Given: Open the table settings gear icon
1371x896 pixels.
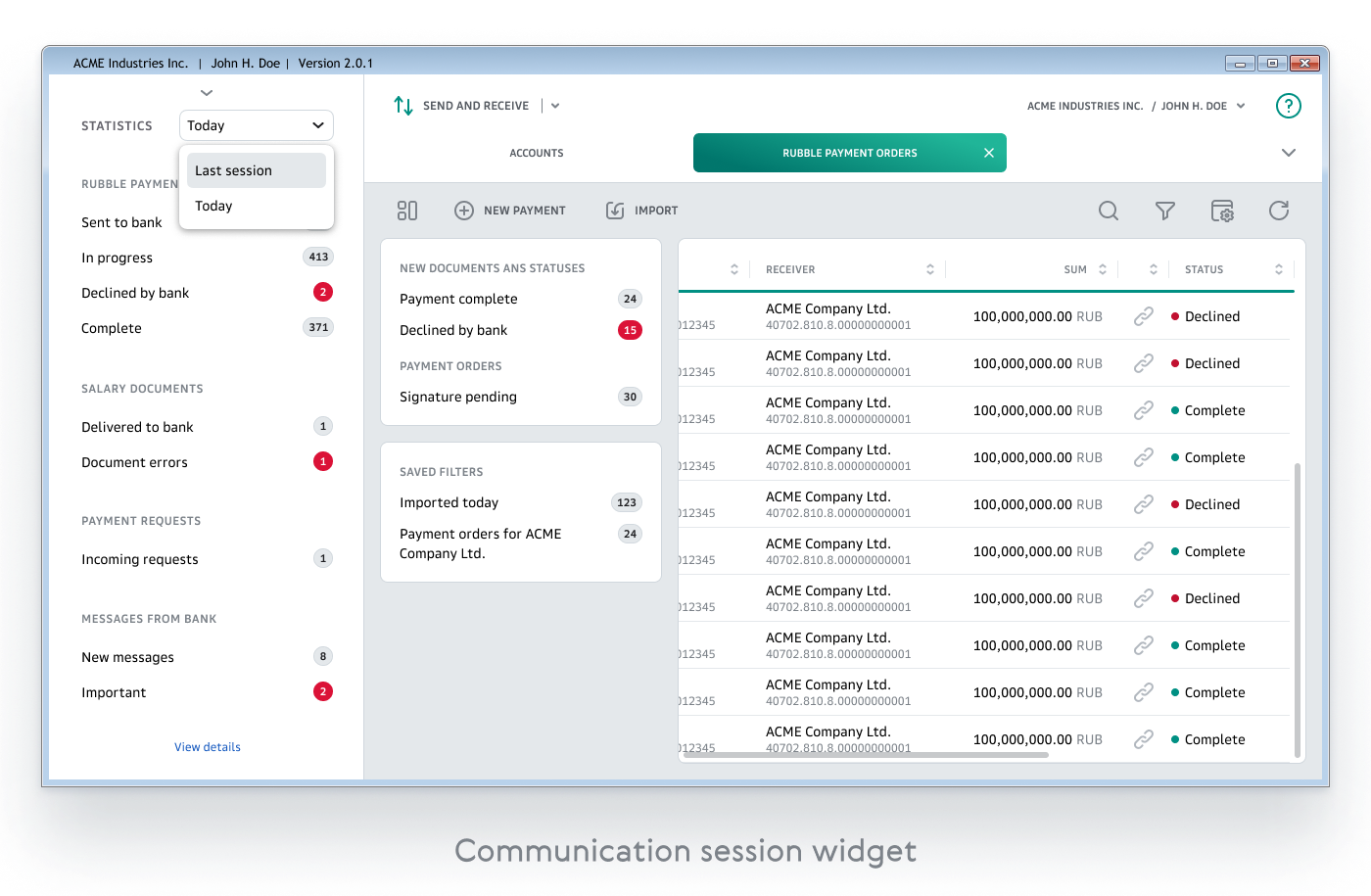Looking at the screenshot, I should coord(1222,211).
